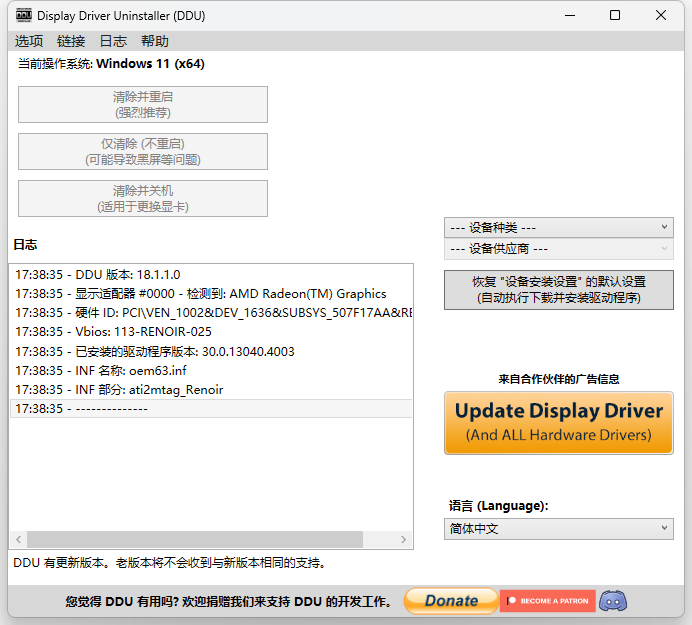
Task: Open the Discord icon link
Action: [x=613, y=601]
